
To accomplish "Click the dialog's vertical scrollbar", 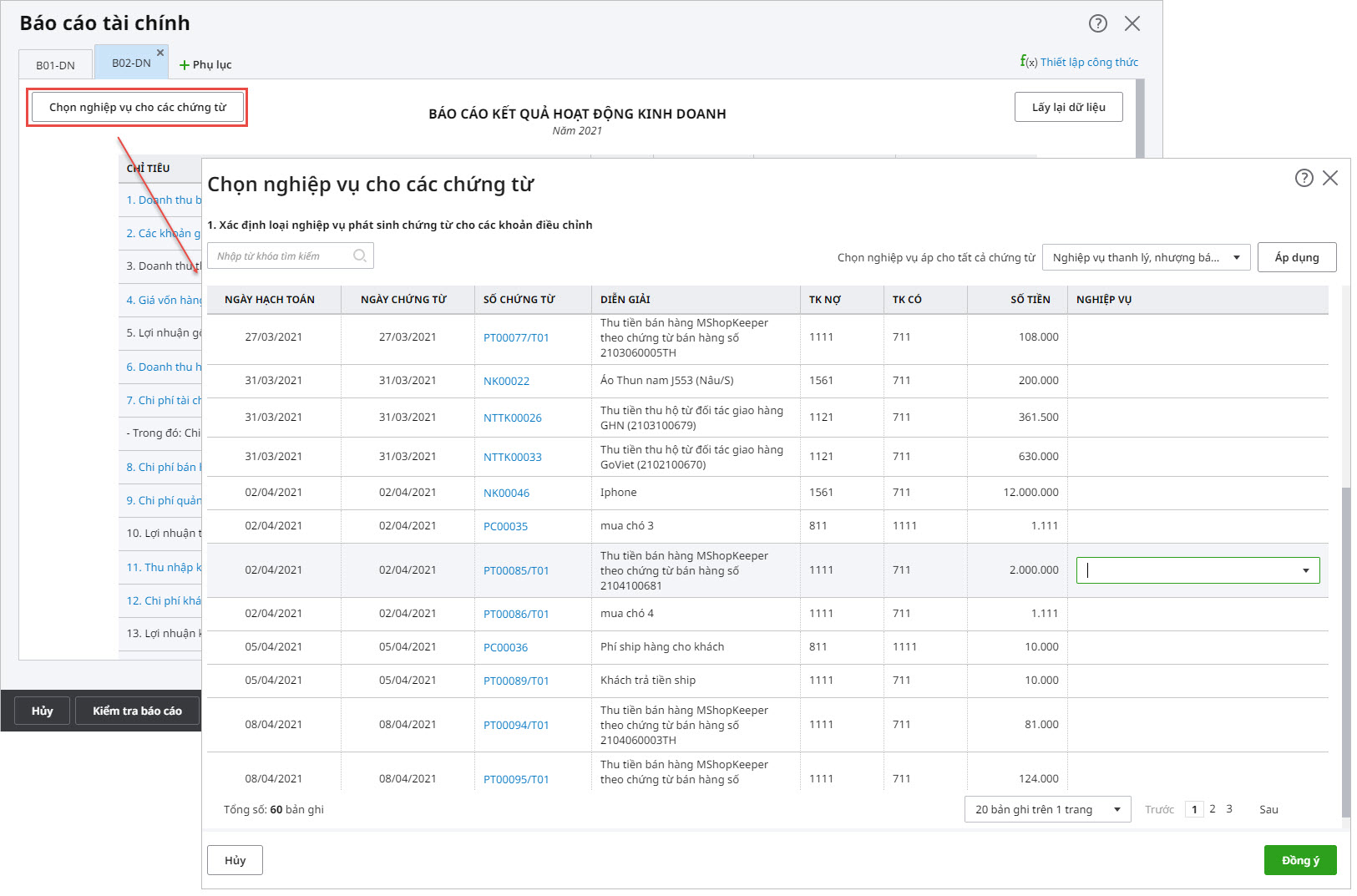I will pos(1345,651).
